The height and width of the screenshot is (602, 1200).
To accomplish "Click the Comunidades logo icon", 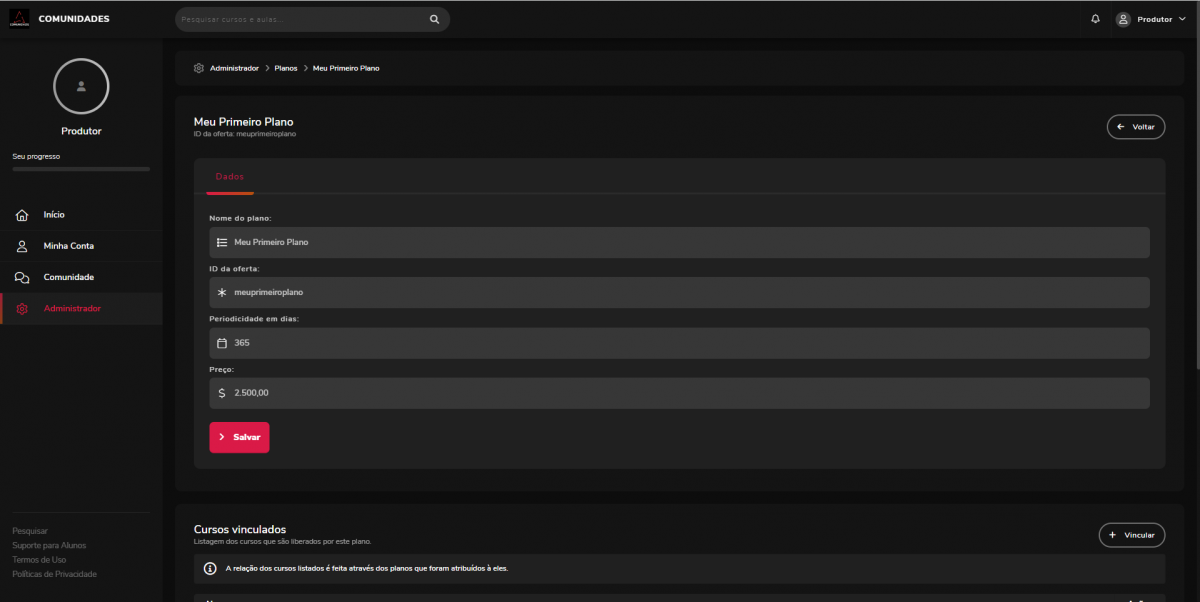I will [x=19, y=19].
